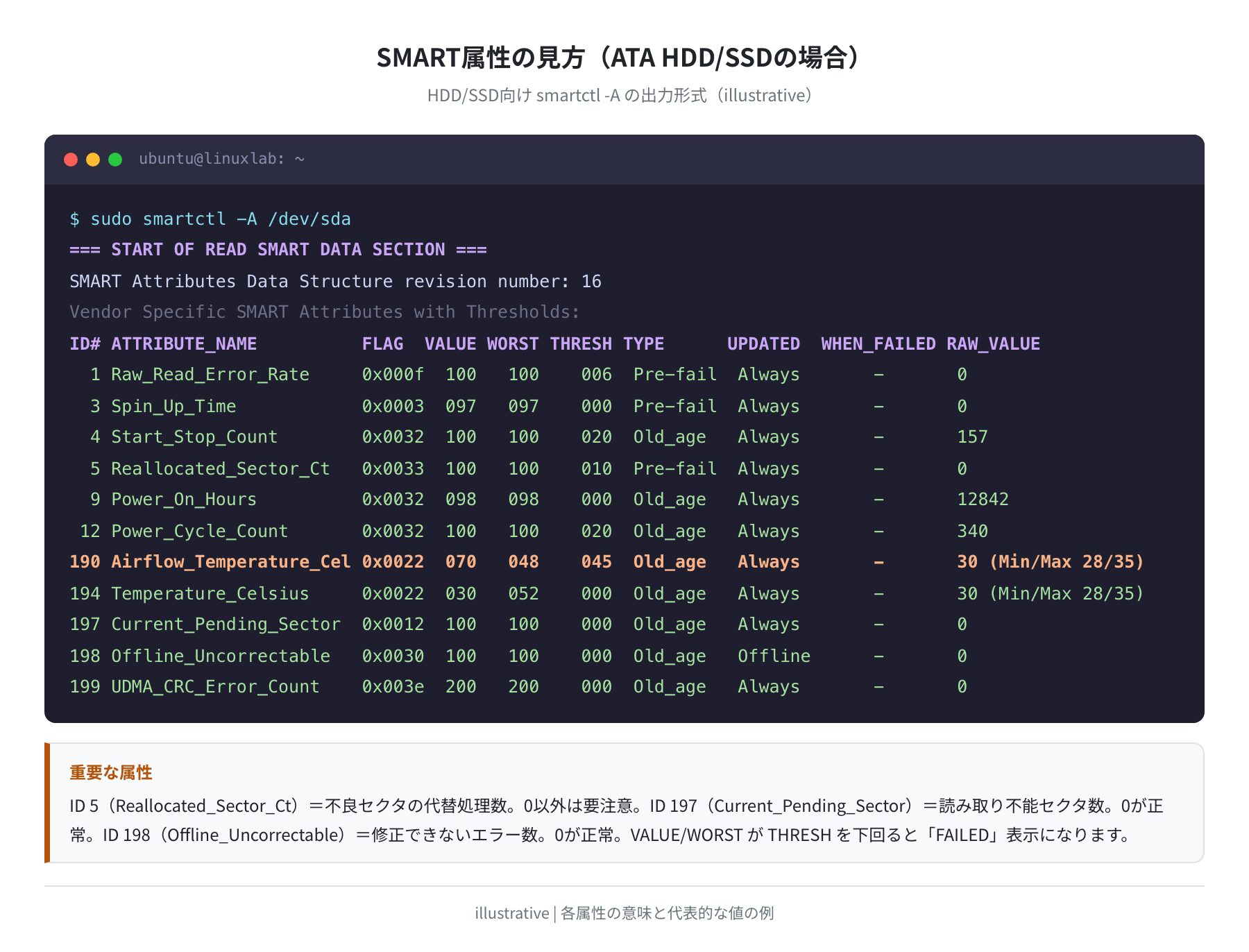Select Raw_Read_Error_Rate attribute name

coord(210,375)
